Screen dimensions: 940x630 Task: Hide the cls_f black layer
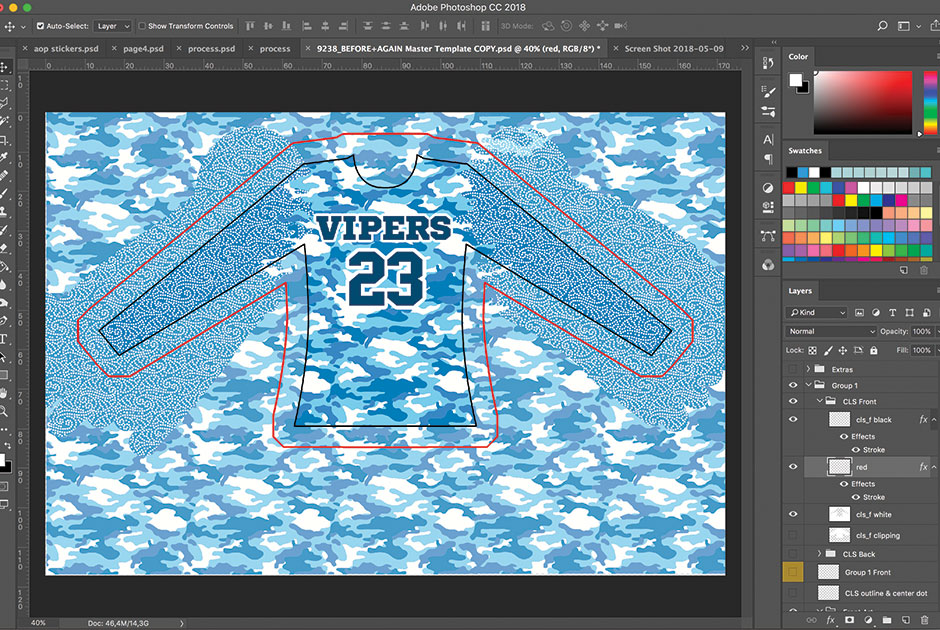pos(793,420)
